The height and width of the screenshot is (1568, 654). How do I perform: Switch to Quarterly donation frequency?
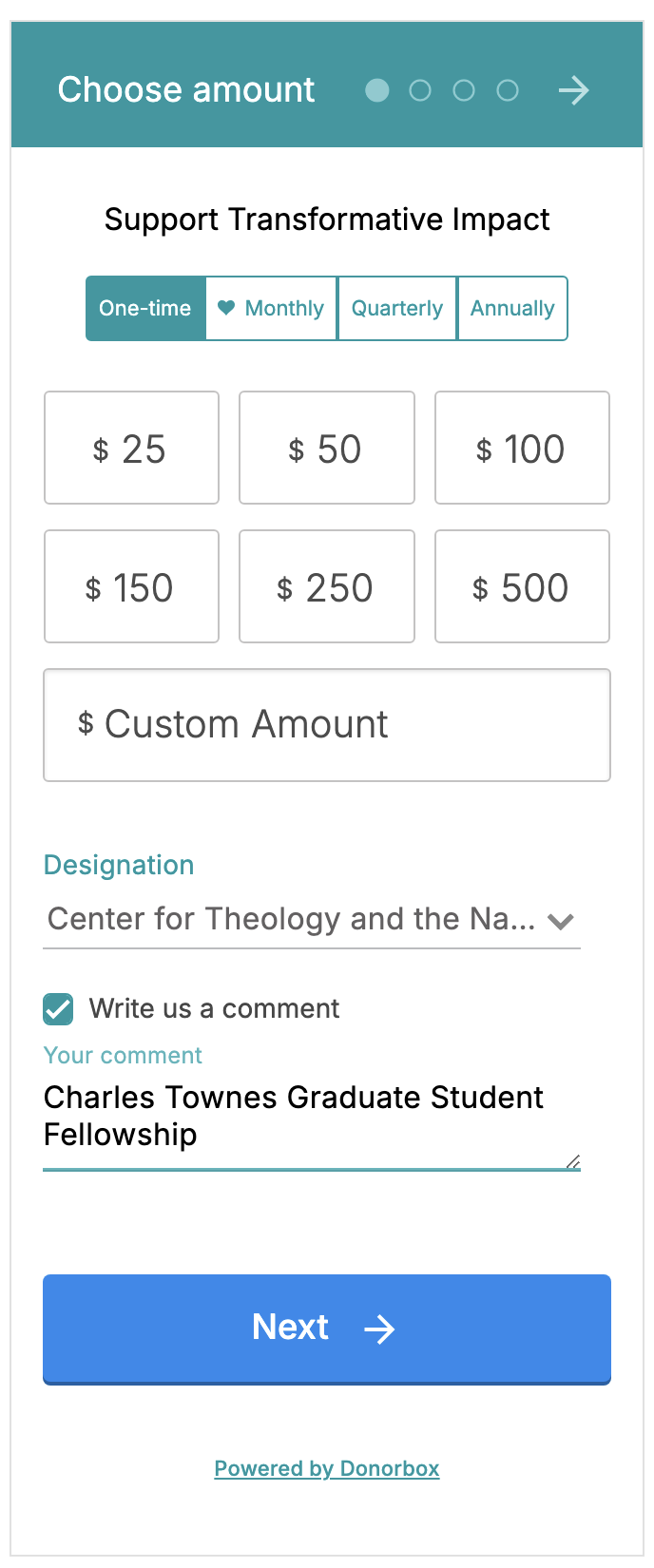(x=397, y=308)
